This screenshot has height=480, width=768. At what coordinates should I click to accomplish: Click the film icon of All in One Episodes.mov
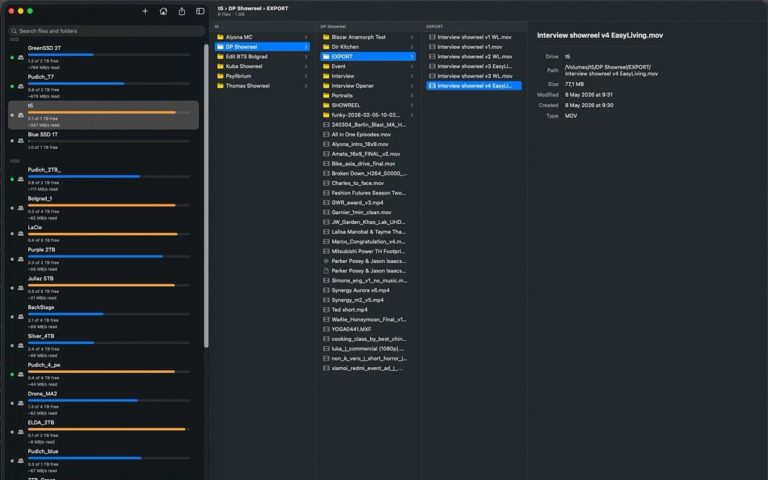point(326,134)
